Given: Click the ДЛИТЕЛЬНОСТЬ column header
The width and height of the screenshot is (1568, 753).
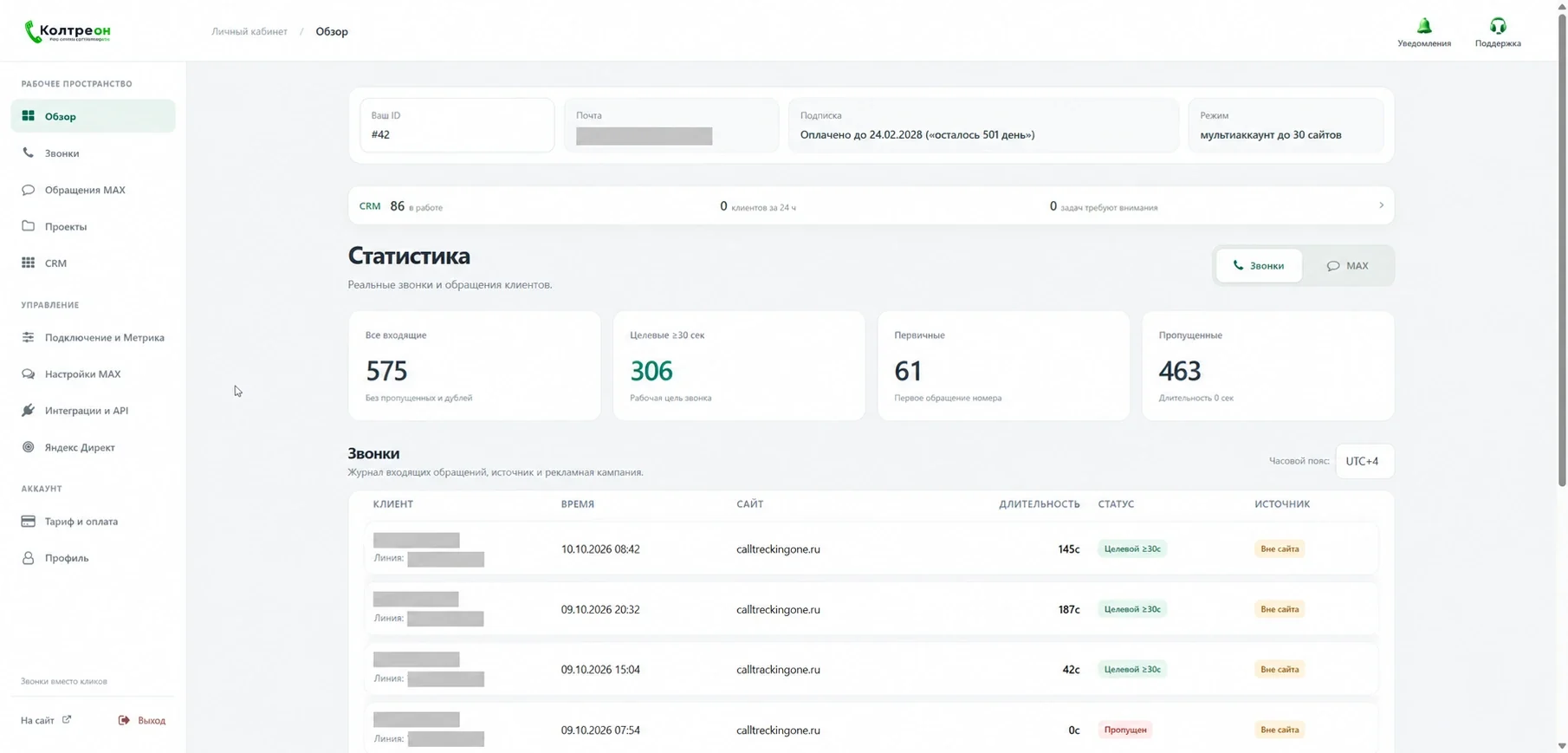Looking at the screenshot, I should pos(1040,503).
